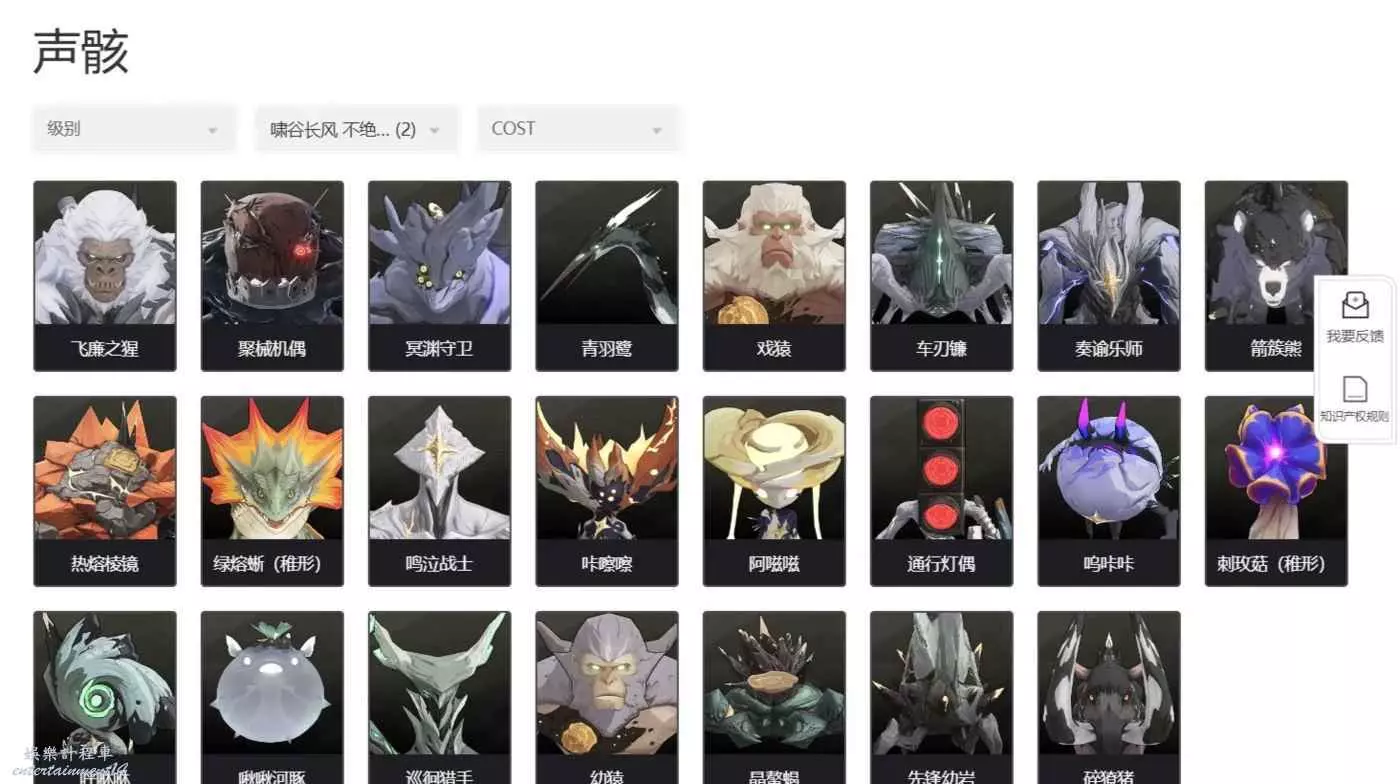Select the 飞廉之猩 echo card
The height and width of the screenshot is (784, 1400).
[x=105, y=276]
